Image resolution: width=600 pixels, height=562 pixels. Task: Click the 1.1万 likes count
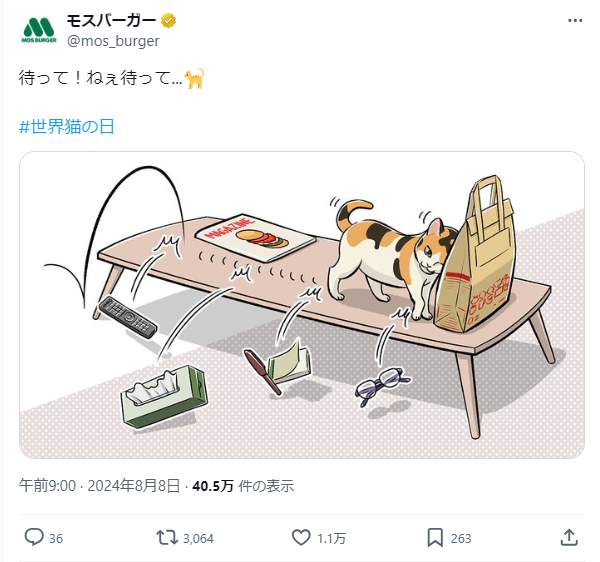[331, 538]
